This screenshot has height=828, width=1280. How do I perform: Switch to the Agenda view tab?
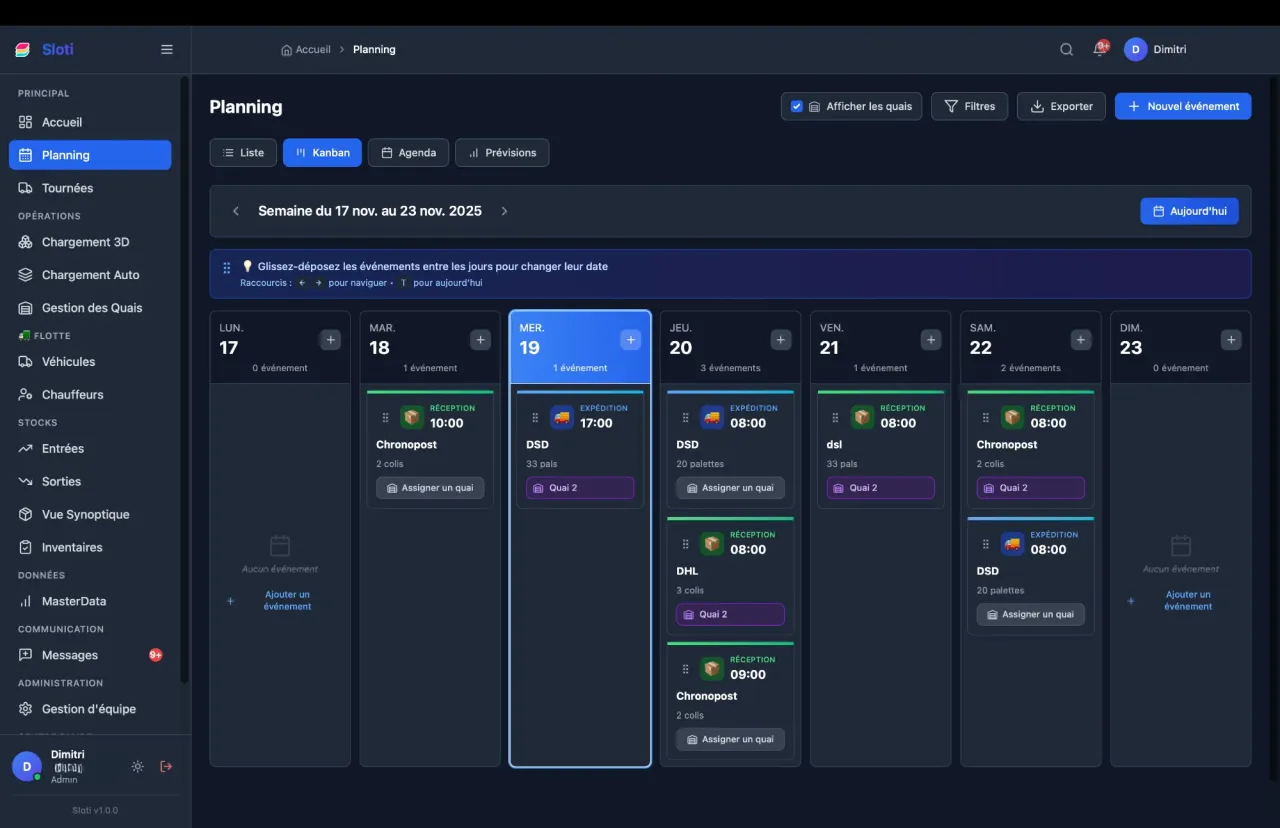click(x=408, y=153)
